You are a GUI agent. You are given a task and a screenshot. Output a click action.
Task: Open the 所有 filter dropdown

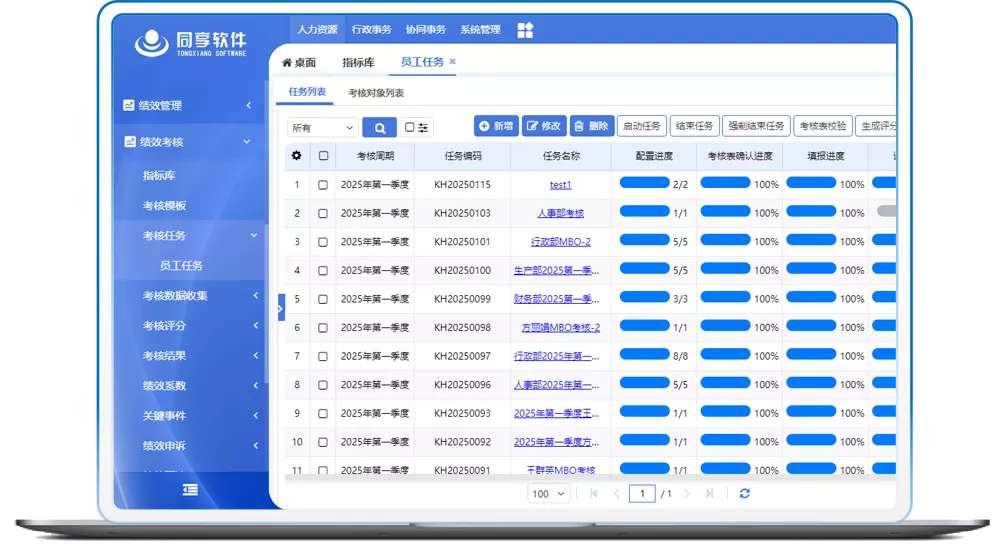[322, 128]
